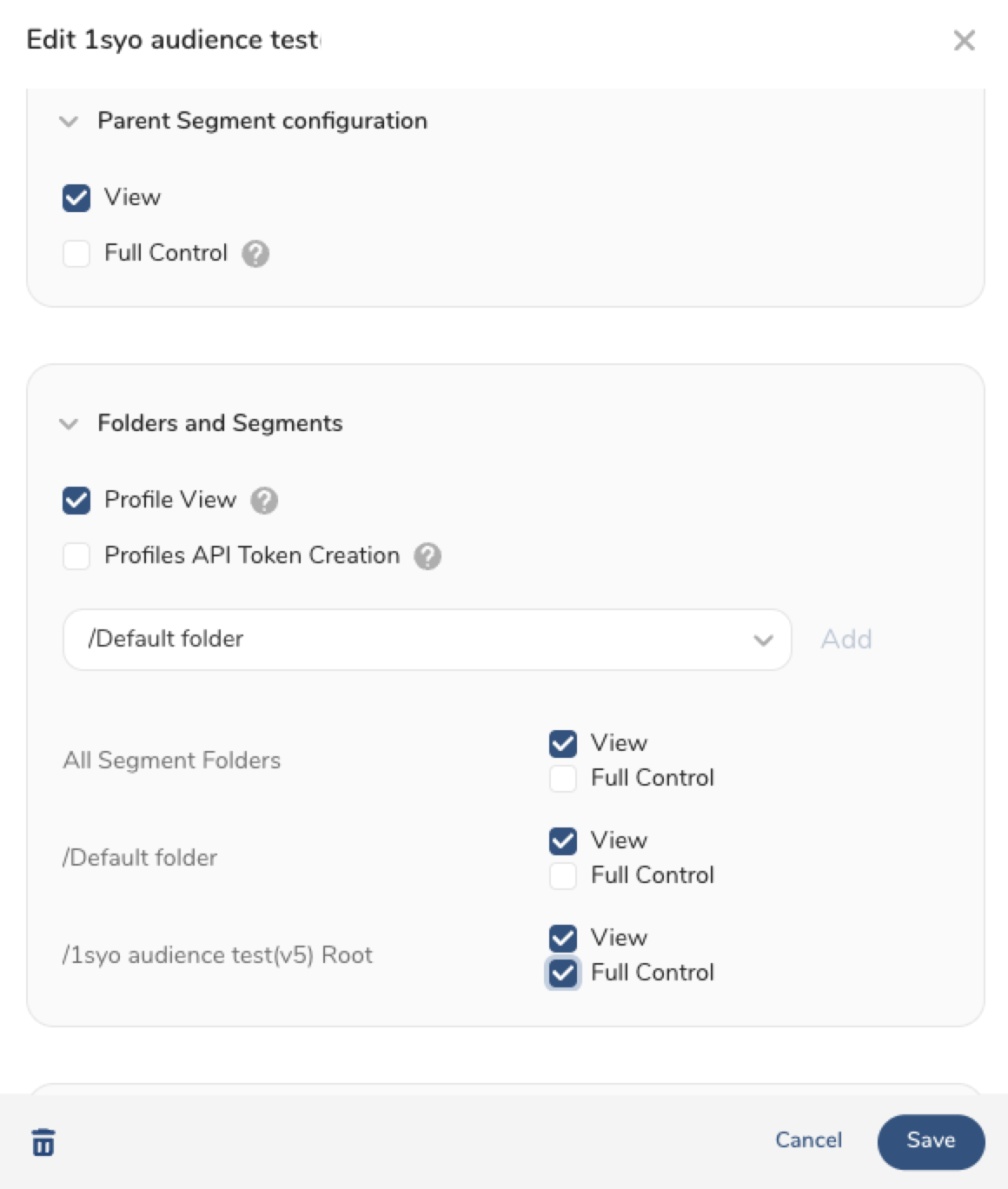Collapse Parent Segment configuration section
Viewport: 1008px width, 1189px height.
pyautogui.click(x=69, y=122)
